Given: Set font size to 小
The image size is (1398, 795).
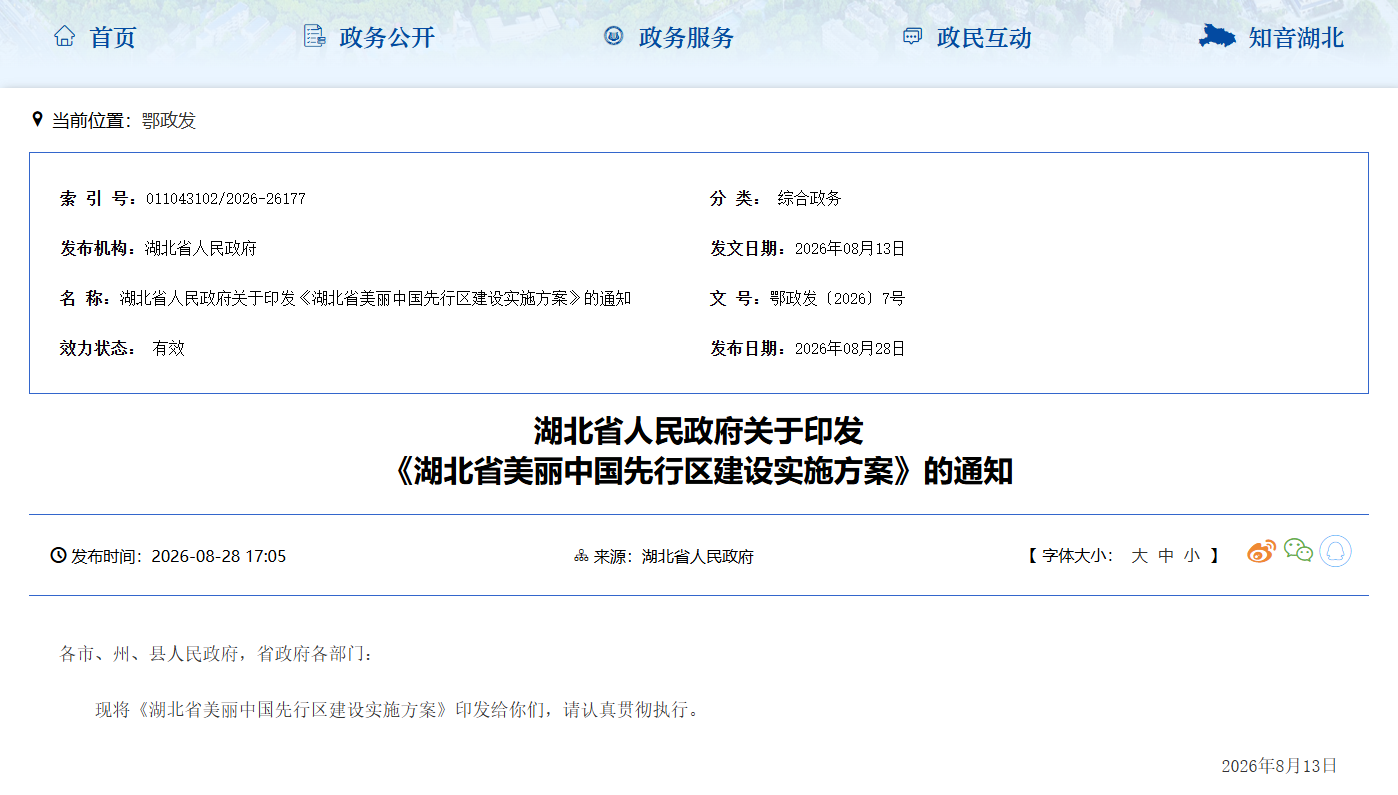Looking at the screenshot, I should pyautogui.click(x=1192, y=556).
